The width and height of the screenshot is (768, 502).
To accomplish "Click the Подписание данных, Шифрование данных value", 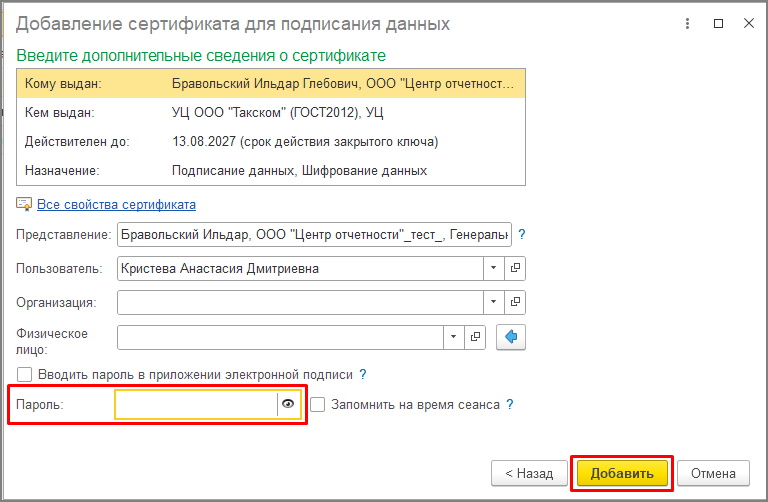I will point(299,170).
